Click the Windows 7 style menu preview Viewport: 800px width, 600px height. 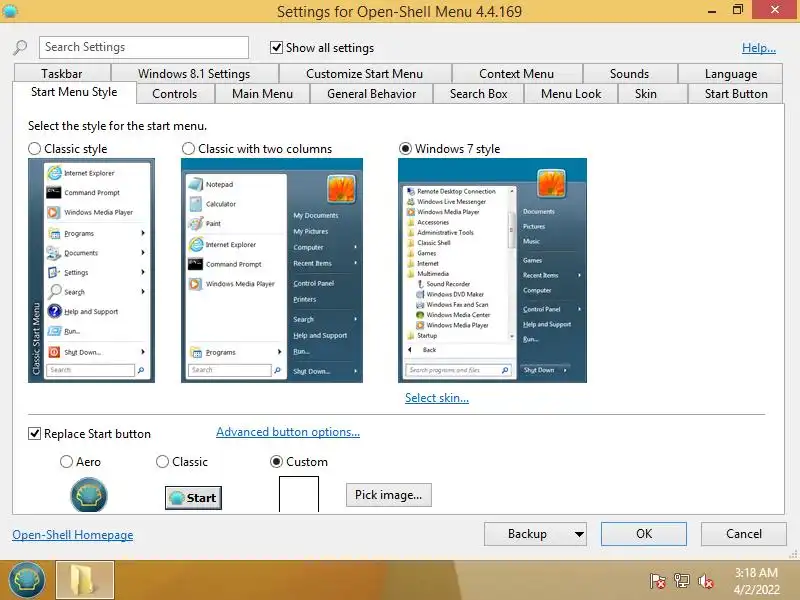tap(492, 270)
